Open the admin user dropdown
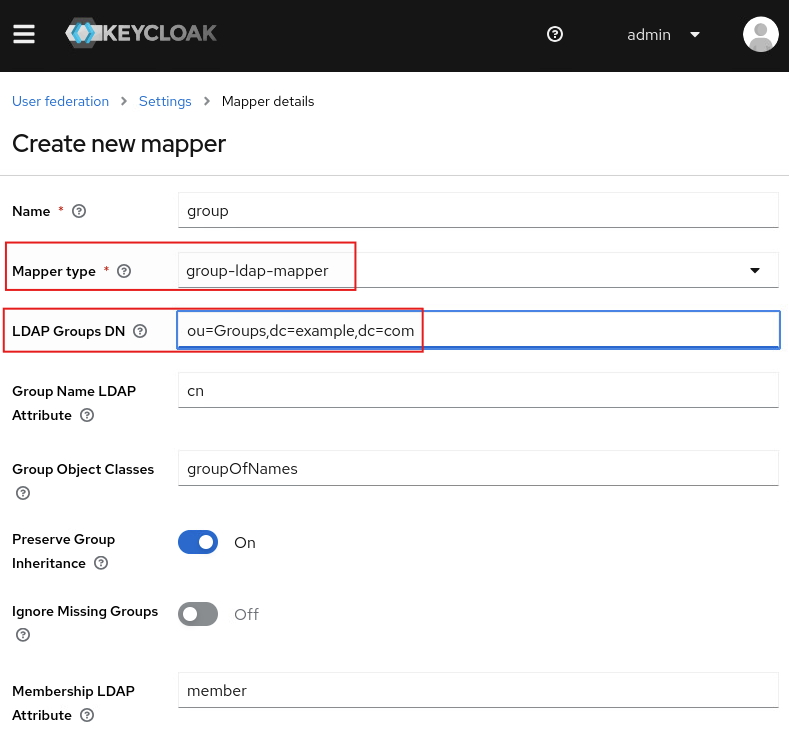 [663, 35]
